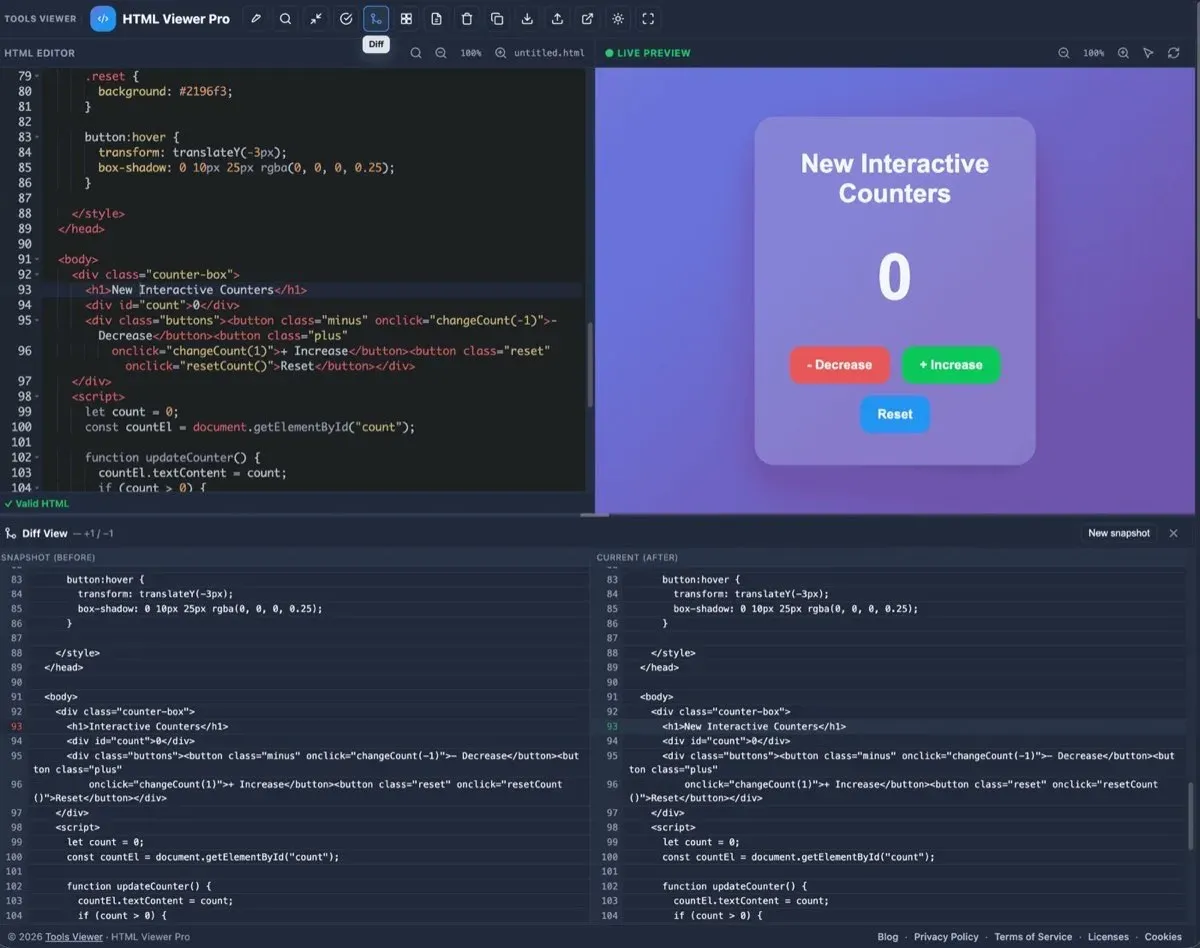
Task: Toggle the Diff tool icon
Action: (376, 19)
